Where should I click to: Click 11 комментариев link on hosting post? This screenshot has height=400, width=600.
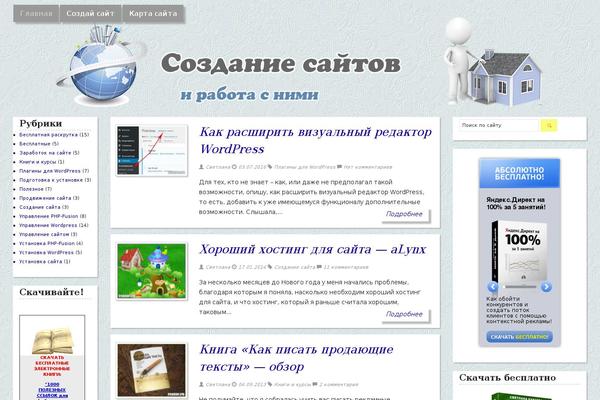[x=346, y=268]
